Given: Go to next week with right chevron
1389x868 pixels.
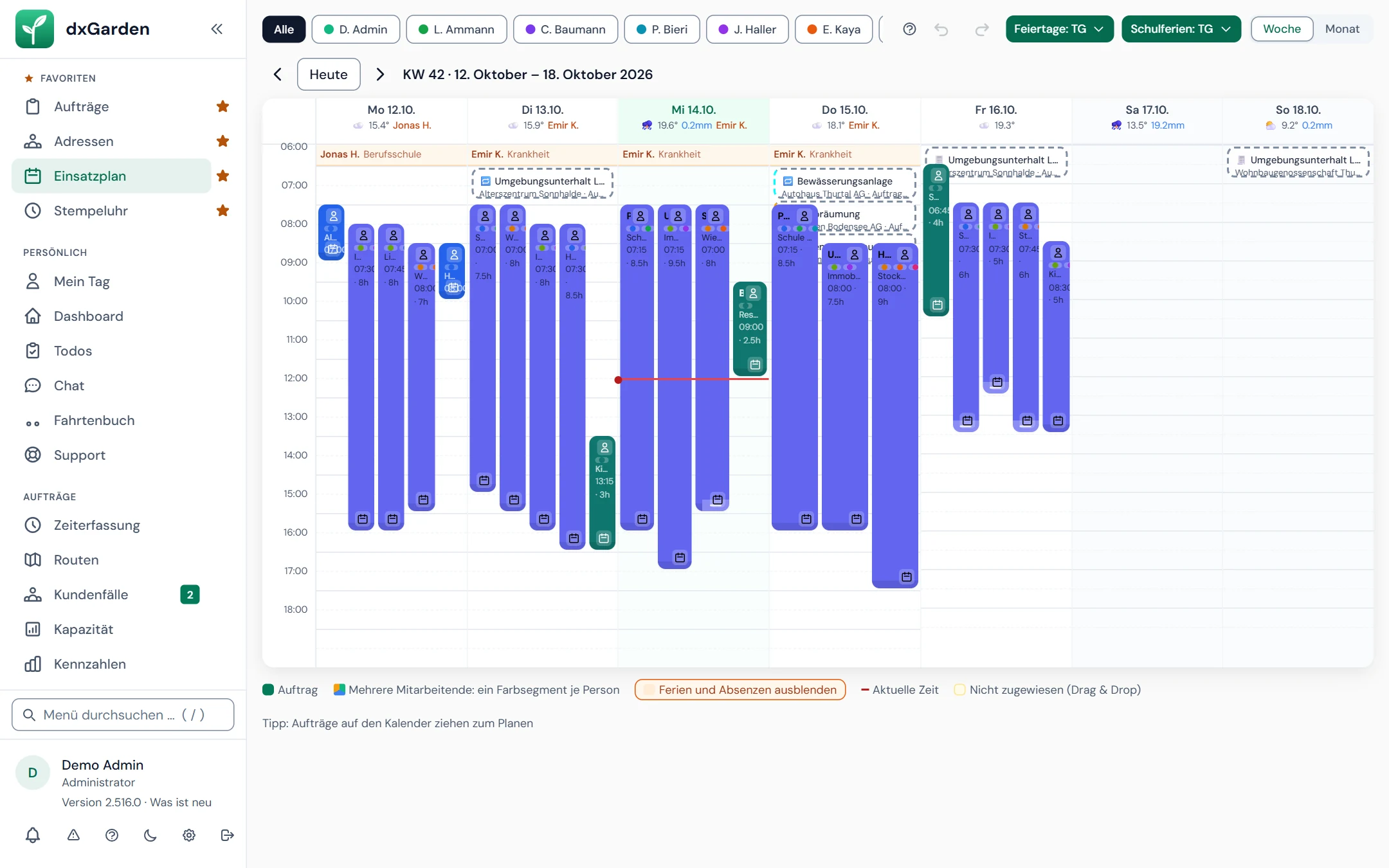Looking at the screenshot, I should pyautogui.click(x=380, y=75).
